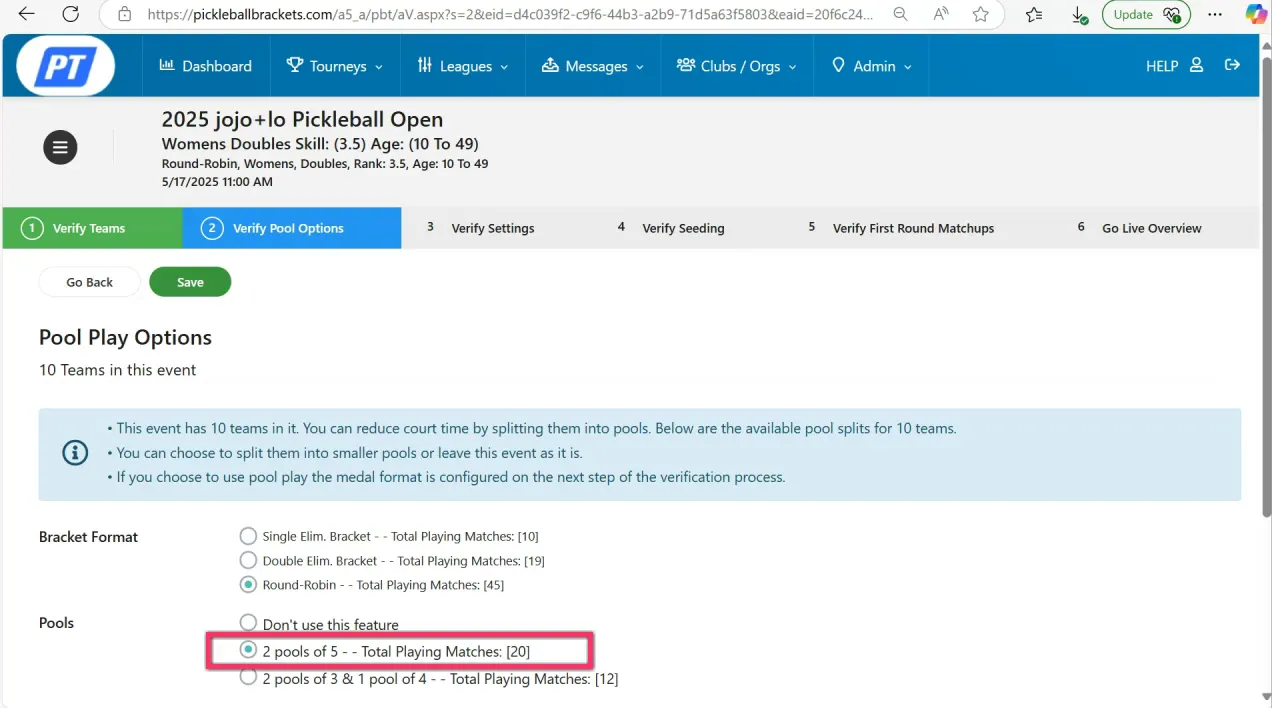Open browser settings ellipsis menu
1272x708 pixels.
click(x=1215, y=14)
